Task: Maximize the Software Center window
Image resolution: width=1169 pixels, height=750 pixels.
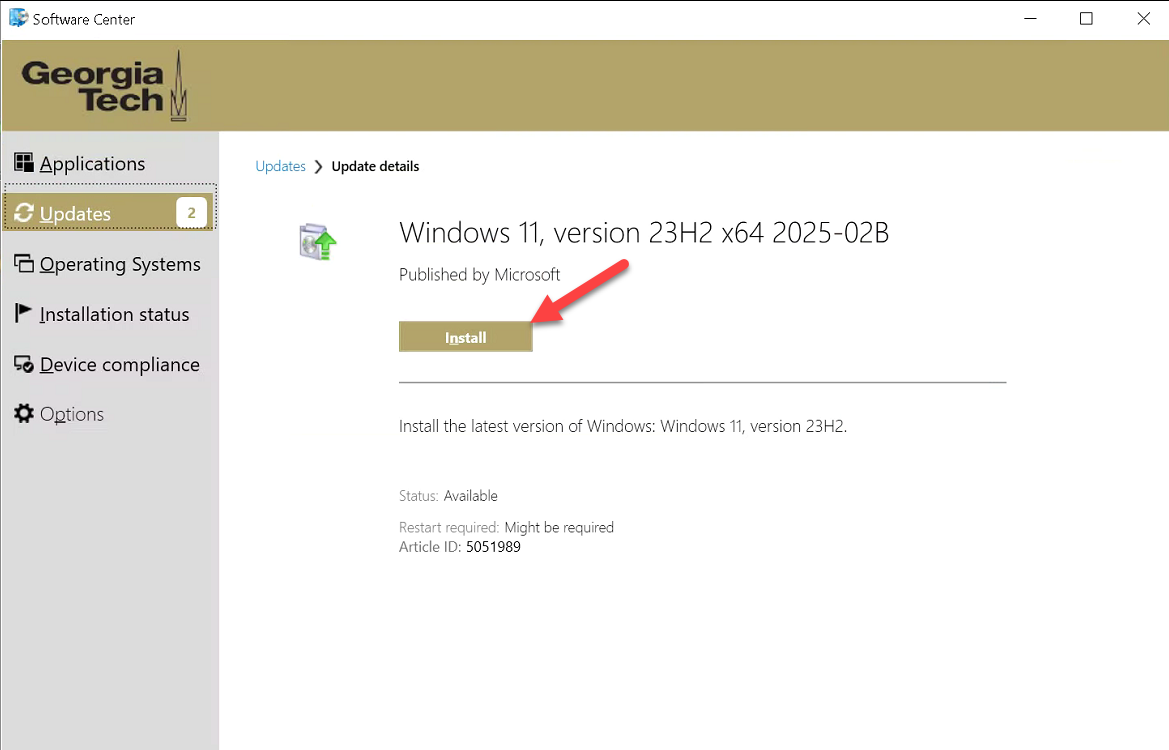Action: [1086, 19]
